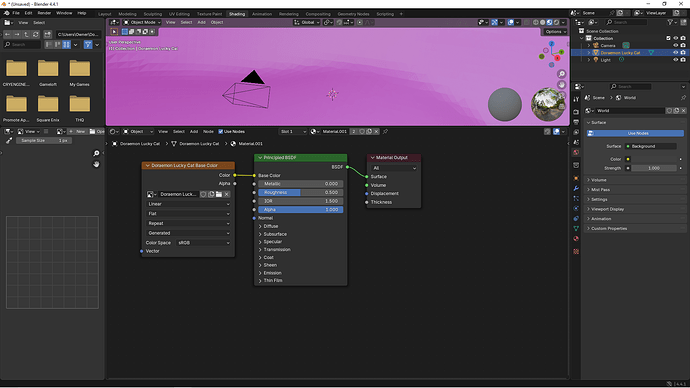Adjust the Sample Size field
The height and width of the screenshot is (388, 690).
44,140
